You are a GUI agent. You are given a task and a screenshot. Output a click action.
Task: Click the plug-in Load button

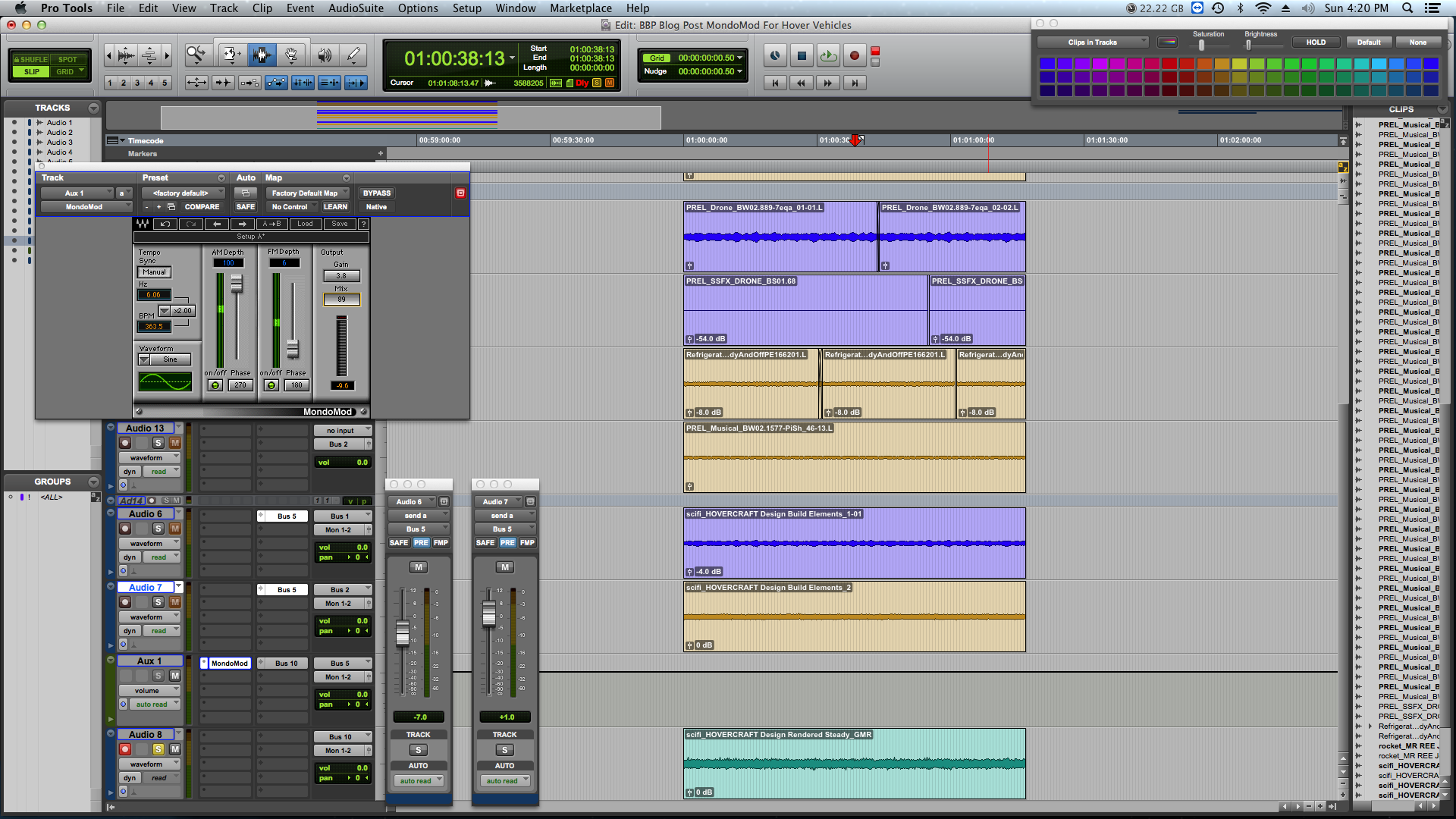point(305,224)
